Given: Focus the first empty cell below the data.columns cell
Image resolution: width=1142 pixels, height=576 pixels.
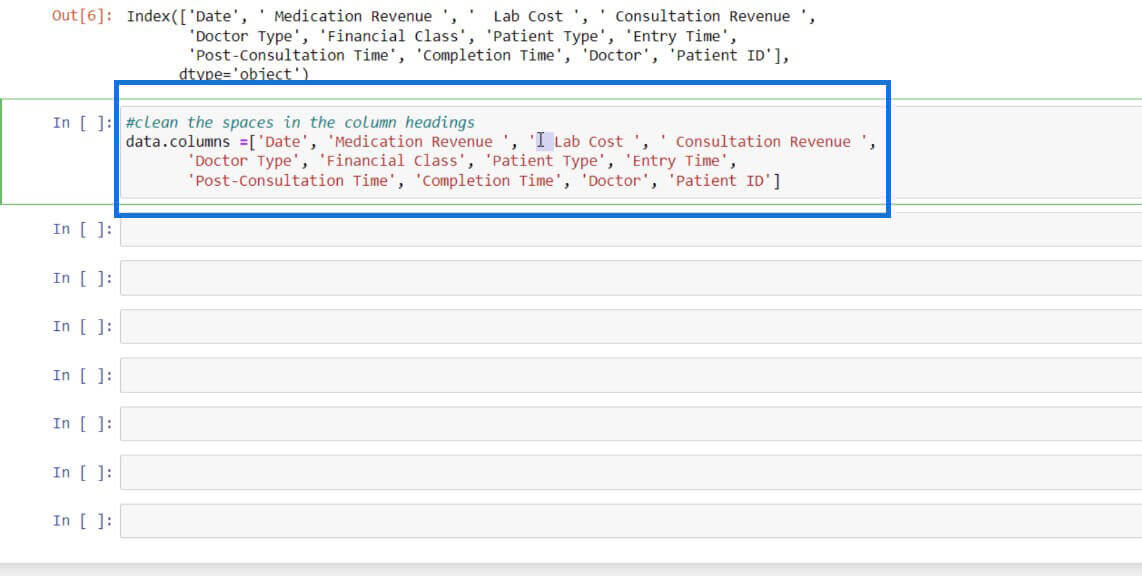Looking at the screenshot, I should coord(631,229).
